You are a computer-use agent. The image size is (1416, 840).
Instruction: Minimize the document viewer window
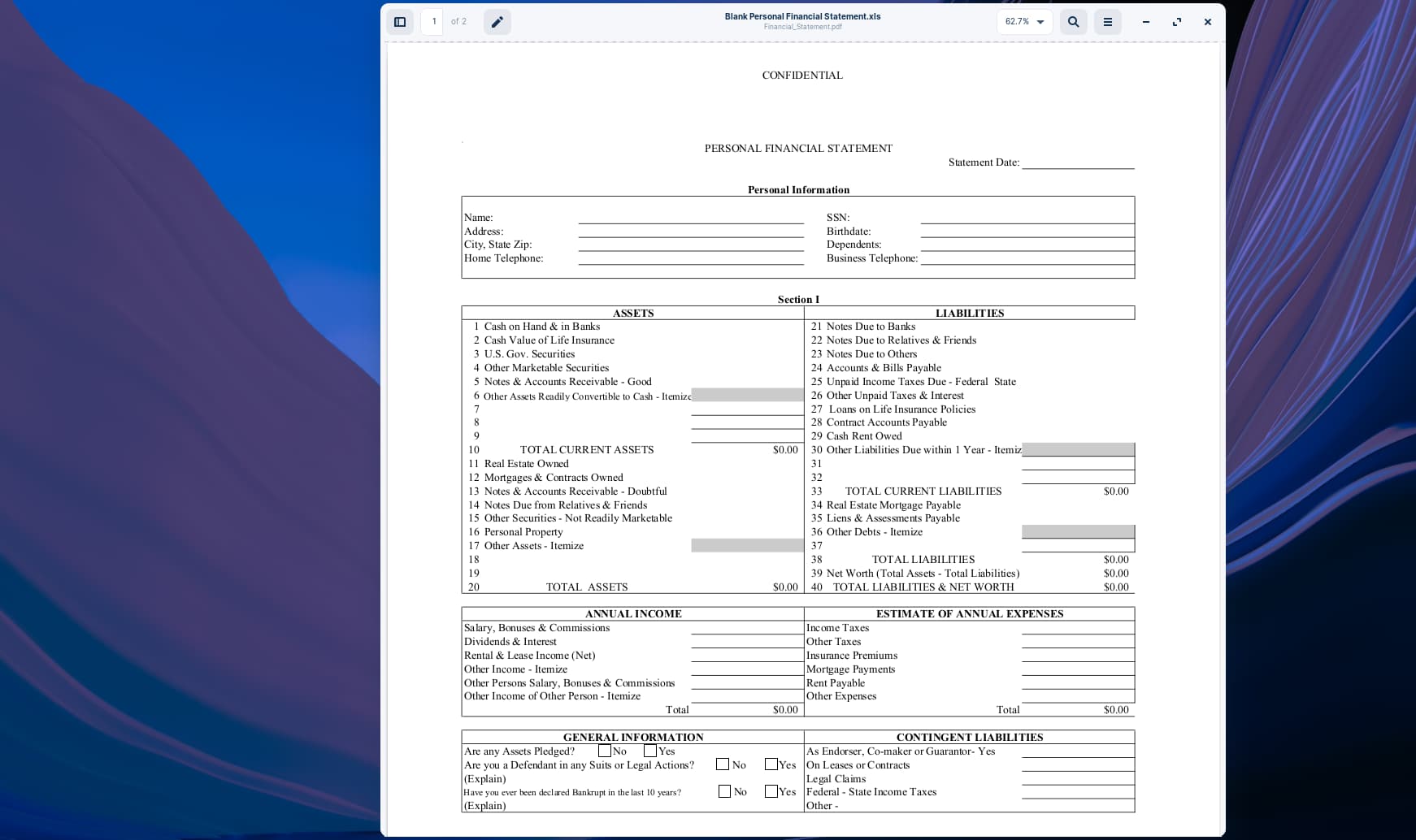tap(1146, 22)
